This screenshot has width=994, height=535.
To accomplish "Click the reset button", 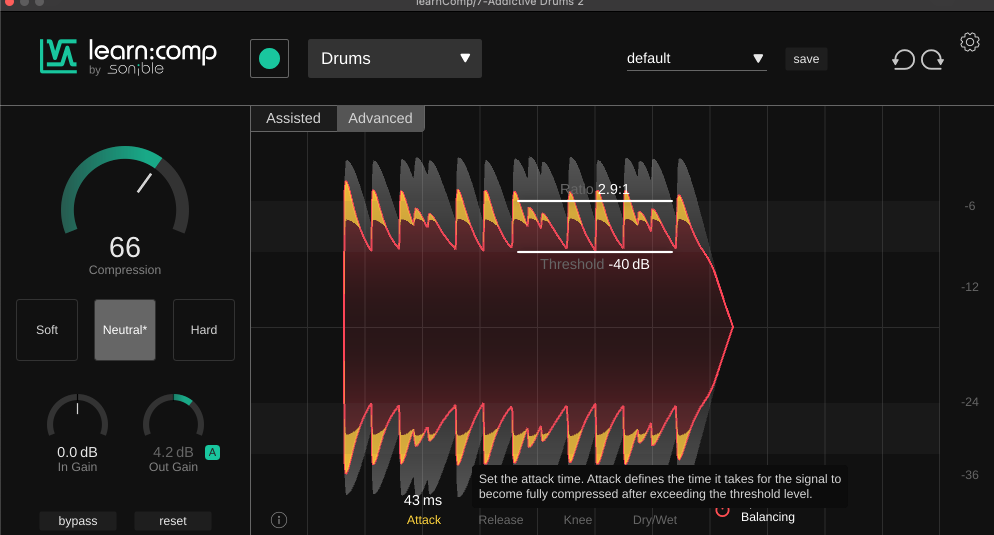I will click(173, 521).
